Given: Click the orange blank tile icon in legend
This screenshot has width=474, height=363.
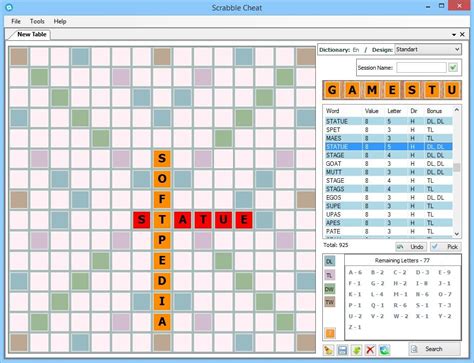Looking at the screenshot, I should pos(330,333).
